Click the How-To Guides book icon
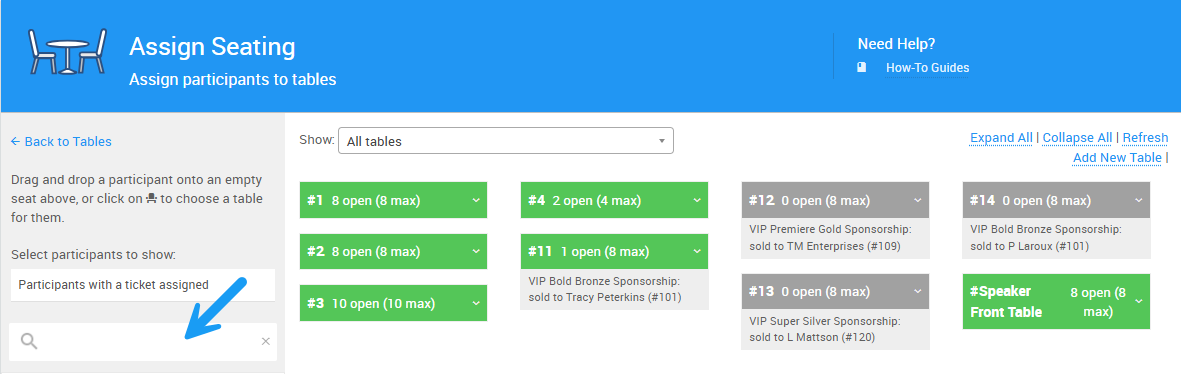 [862, 68]
